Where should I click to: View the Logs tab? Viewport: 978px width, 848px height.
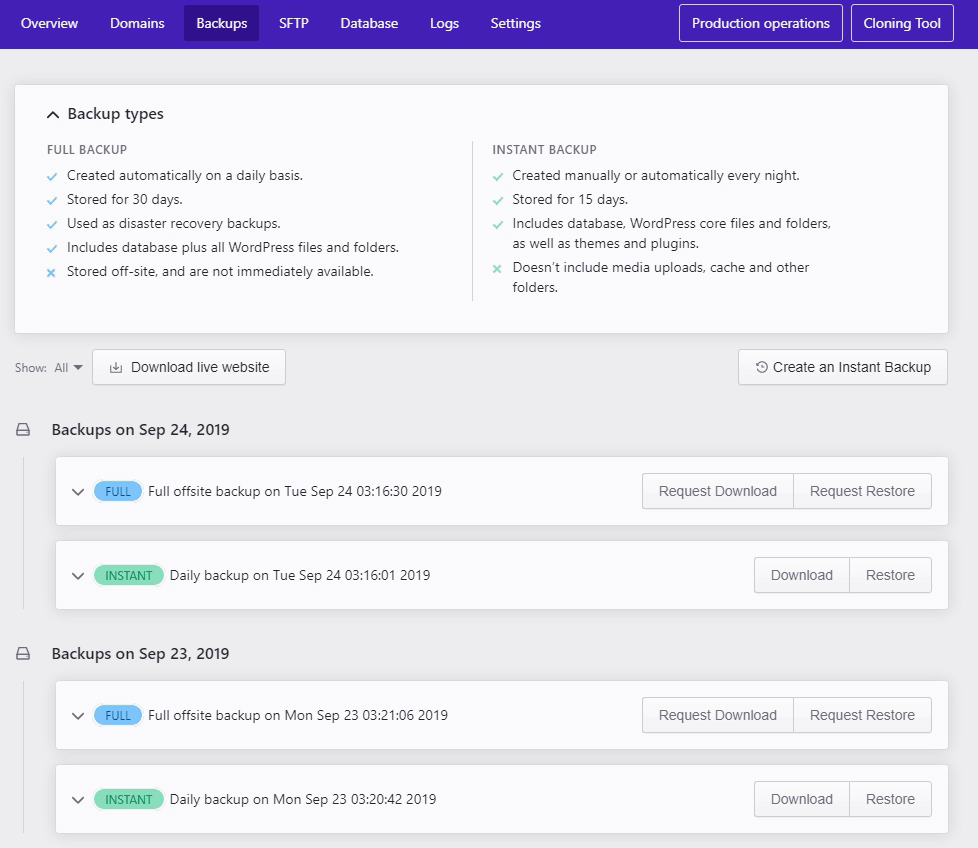(444, 23)
